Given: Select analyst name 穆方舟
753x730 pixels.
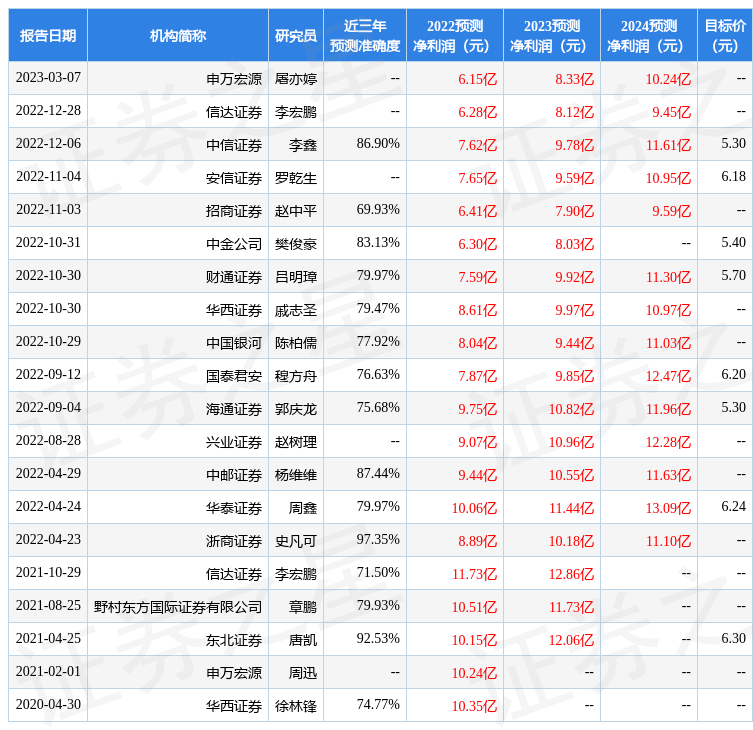Looking at the screenshot, I should (x=296, y=376).
